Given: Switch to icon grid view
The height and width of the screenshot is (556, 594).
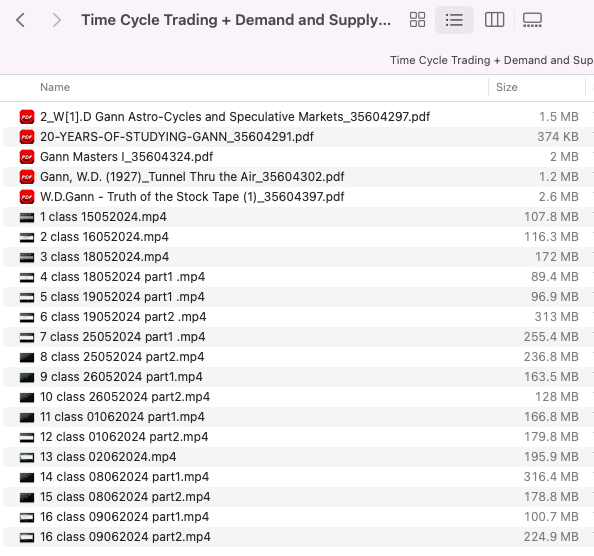Looking at the screenshot, I should point(417,20).
